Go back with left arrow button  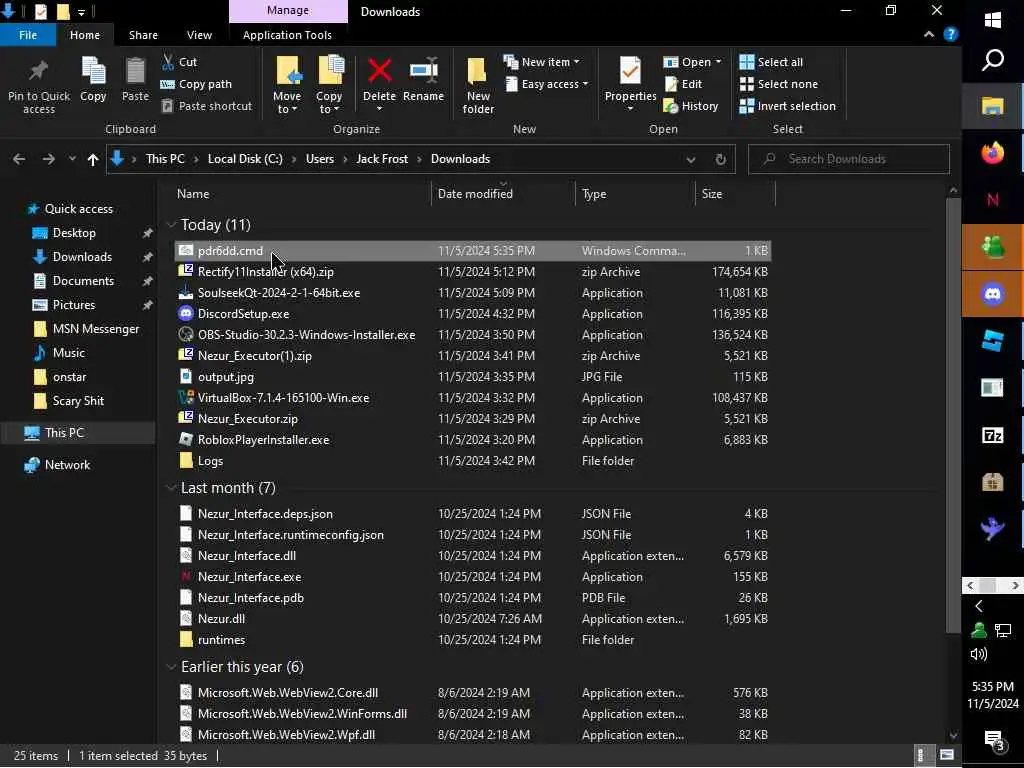tap(19, 159)
